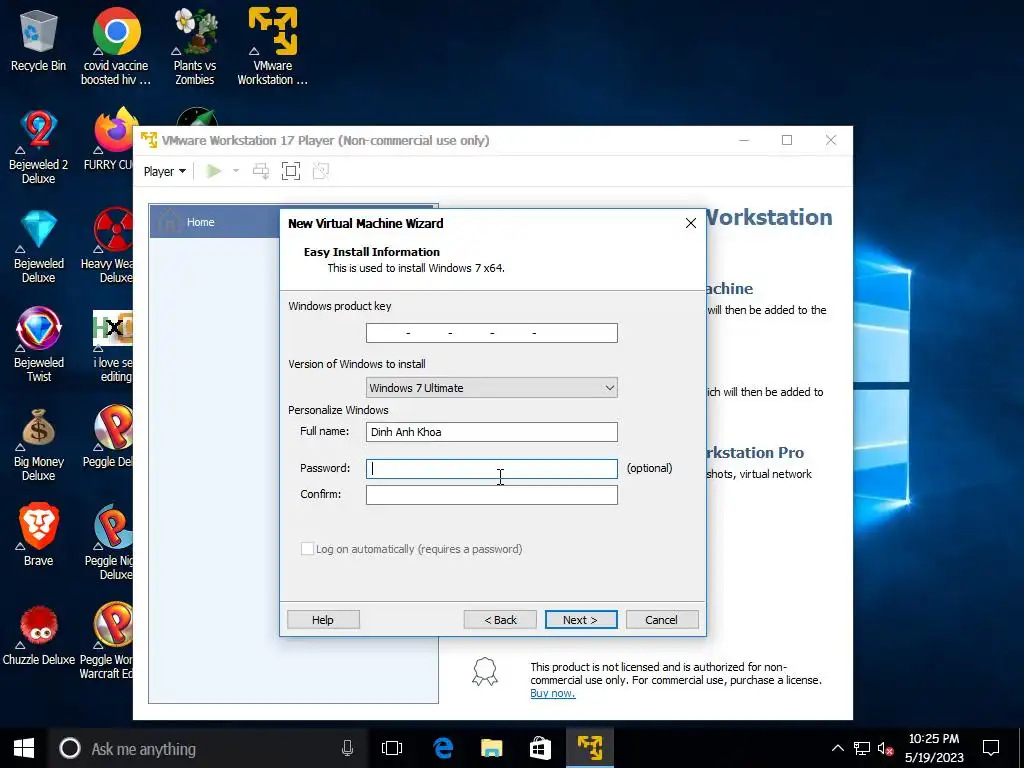The height and width of the screenshot is (768, 1024).
Task: Launch Heavy Weapon Deluxe icon
Action: click(x=111, y=246)
